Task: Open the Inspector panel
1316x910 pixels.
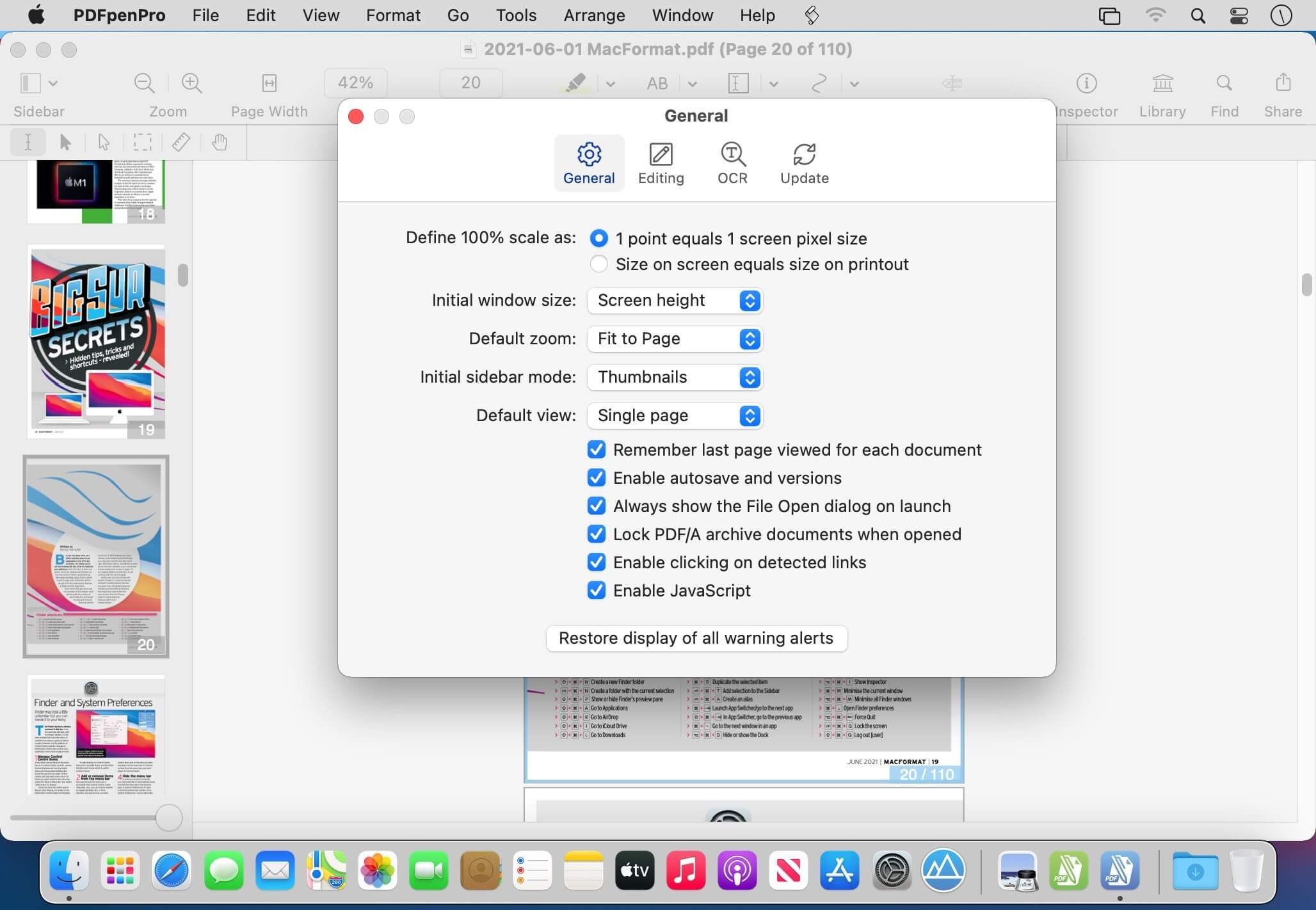Action: coord(1086,83)
